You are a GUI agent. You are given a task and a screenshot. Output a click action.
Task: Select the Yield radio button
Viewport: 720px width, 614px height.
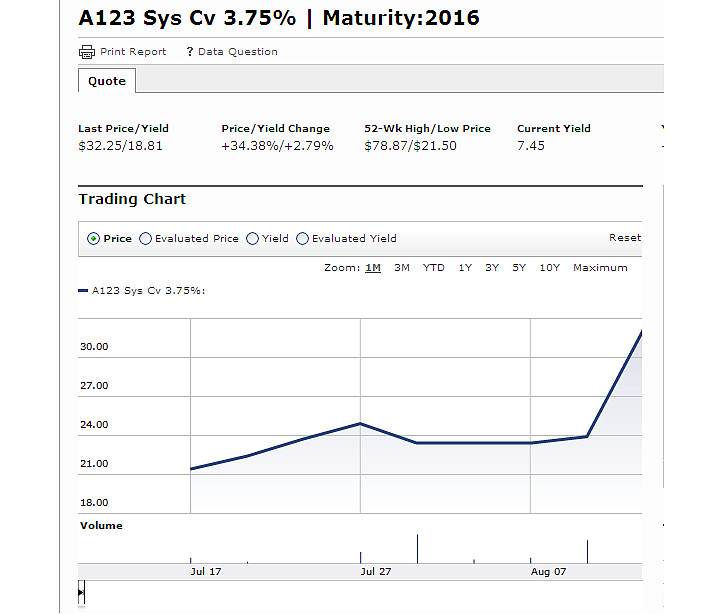pyautogui.click(x=253, y=239)
